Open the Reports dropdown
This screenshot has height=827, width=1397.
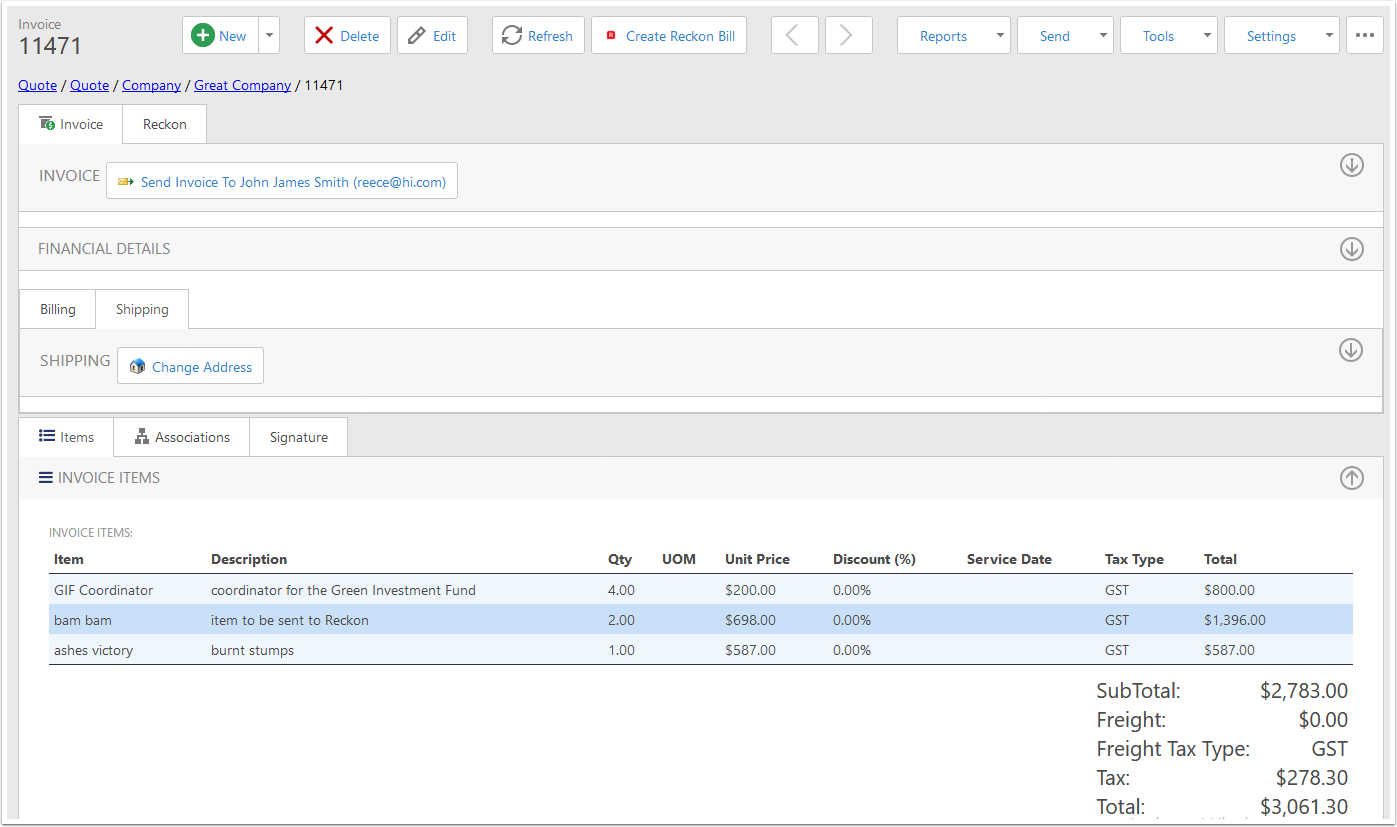coord(953,36)
